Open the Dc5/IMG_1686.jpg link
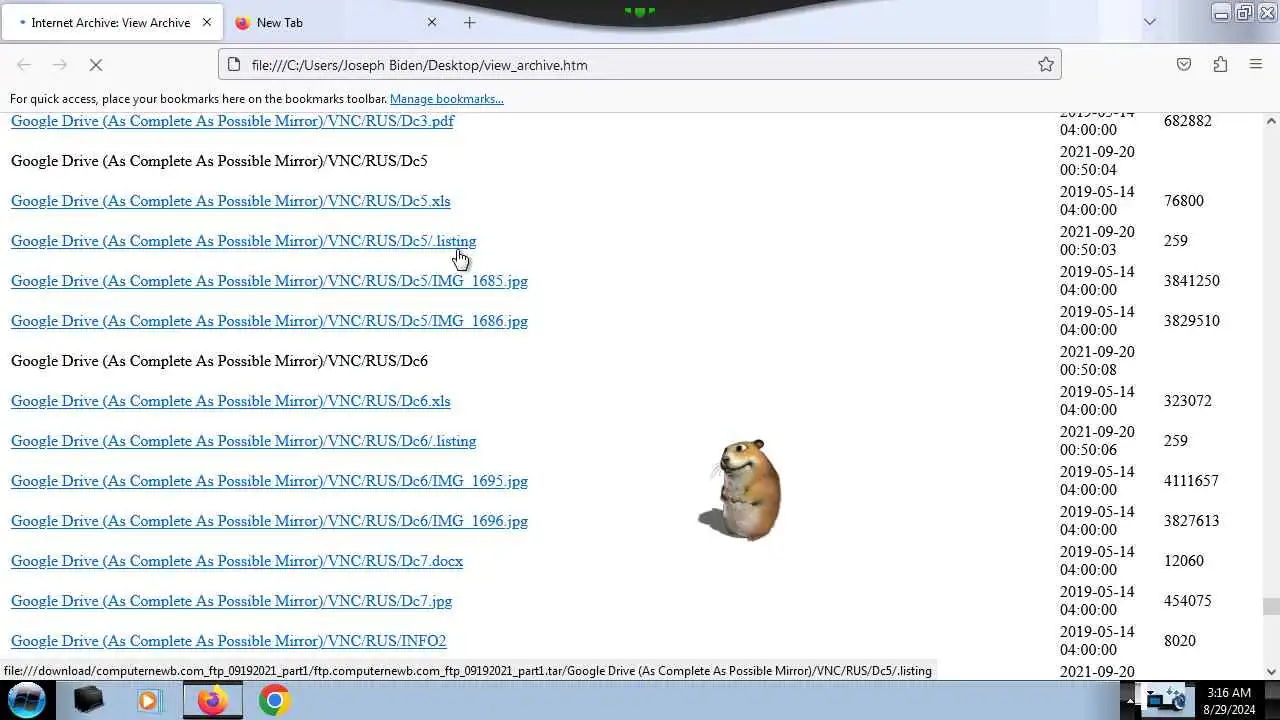The width and height of the screenshot is (1280, 720). pyautogui.click(x=269, y=321)
